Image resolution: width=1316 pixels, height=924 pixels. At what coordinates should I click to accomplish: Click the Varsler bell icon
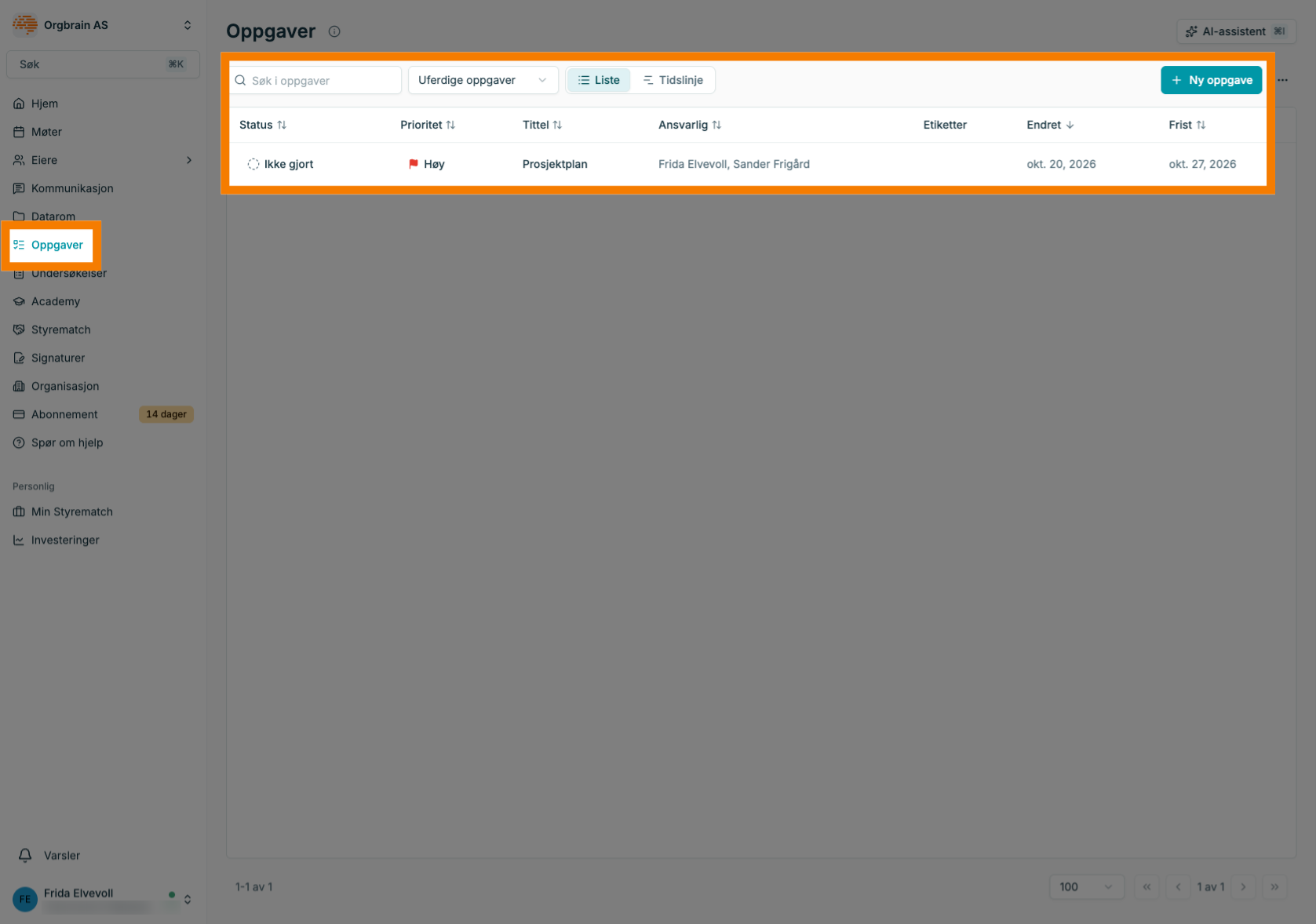click(x=25, y=855)
